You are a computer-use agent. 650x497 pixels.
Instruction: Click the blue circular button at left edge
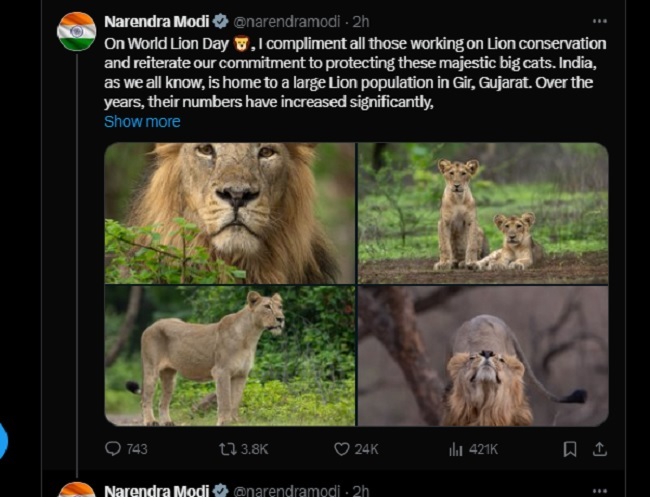coord(2,441)
